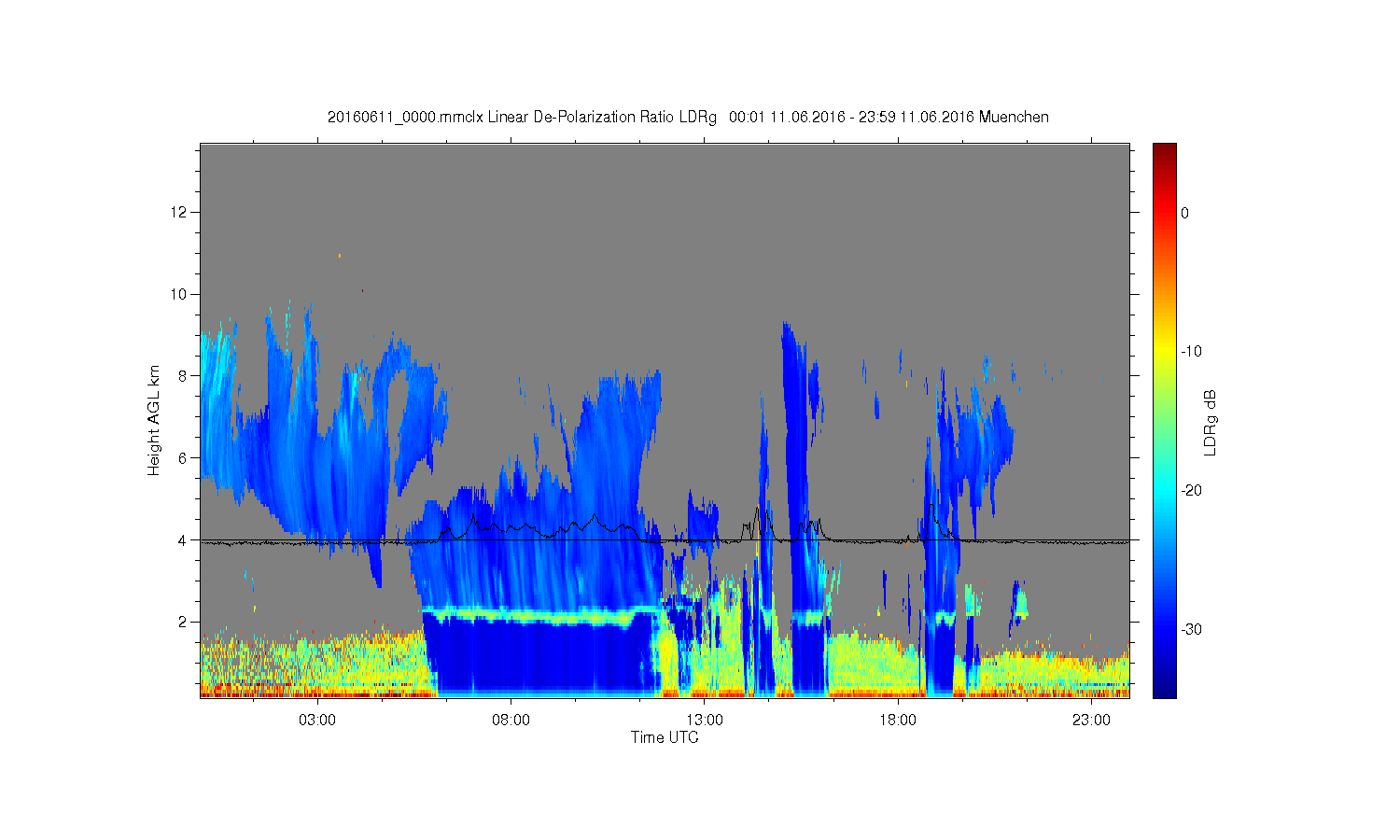The height and width of the screenshot is (840, 1400).
Task: Click the colorbar value -10
Action: [x=1191, y=352]
